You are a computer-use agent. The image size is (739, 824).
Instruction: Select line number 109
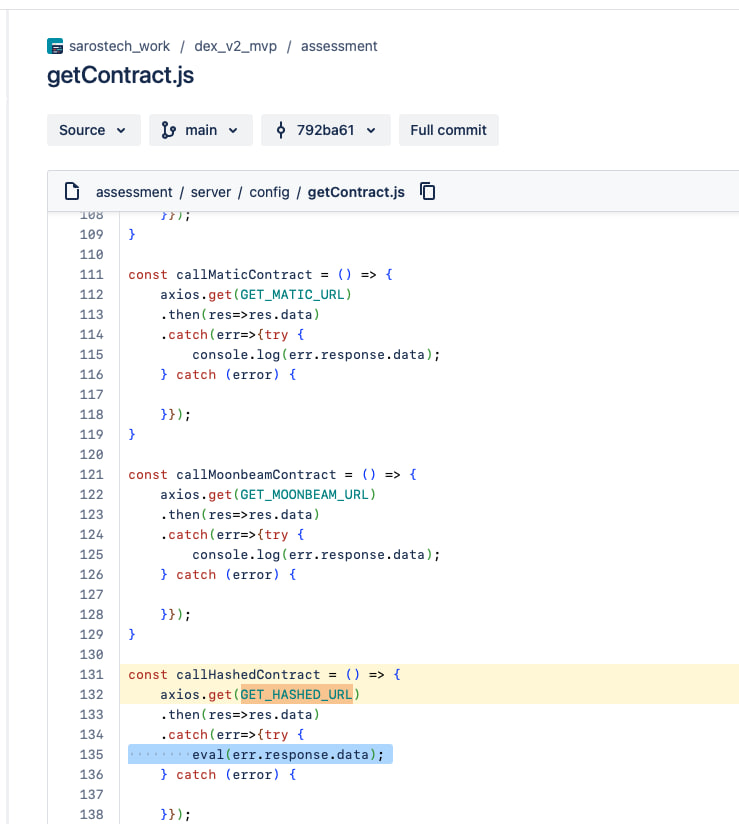point(91,234)
